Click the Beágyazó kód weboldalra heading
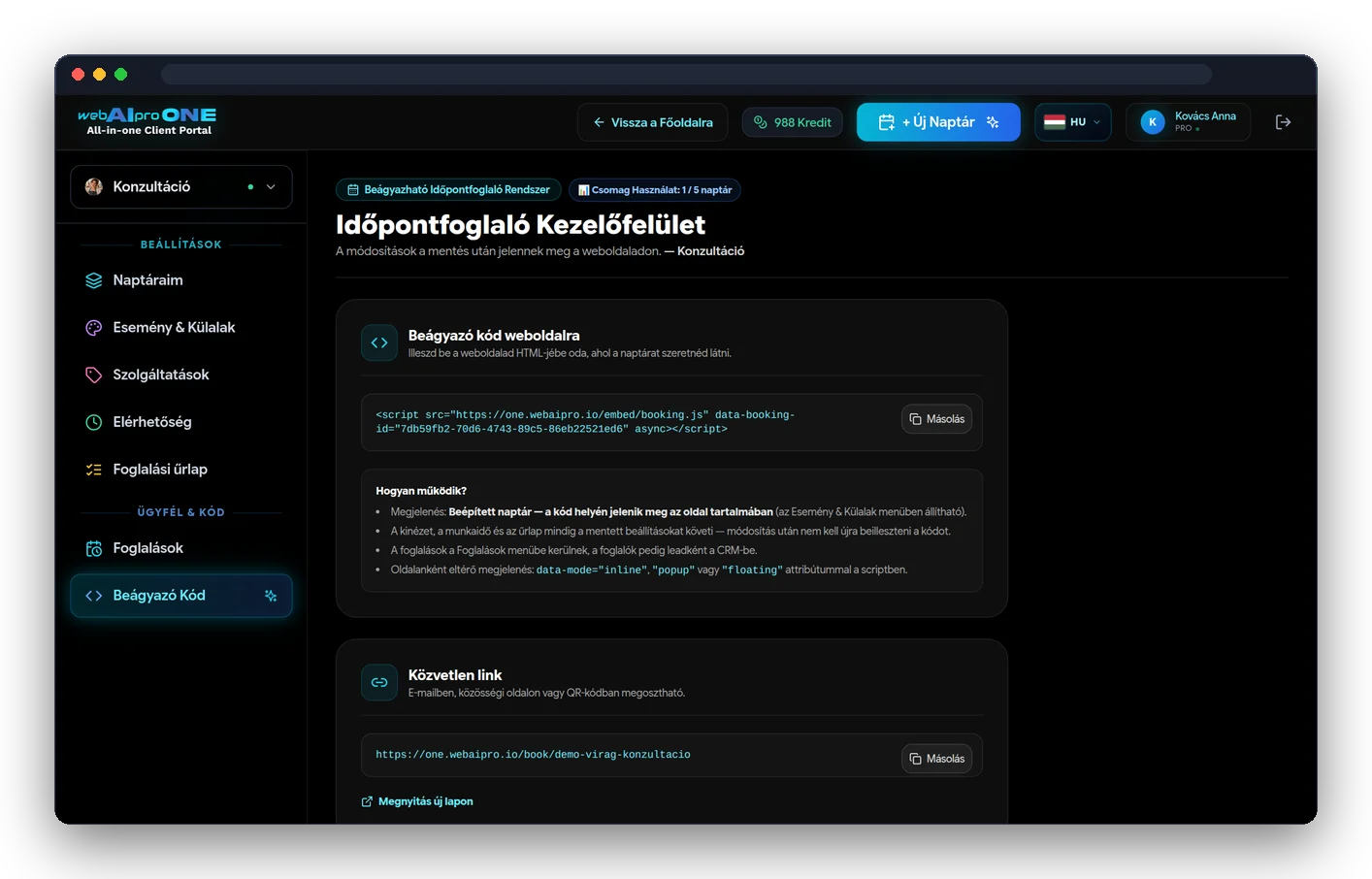This screenshot has height=879, width=1372. coord(494,336)
